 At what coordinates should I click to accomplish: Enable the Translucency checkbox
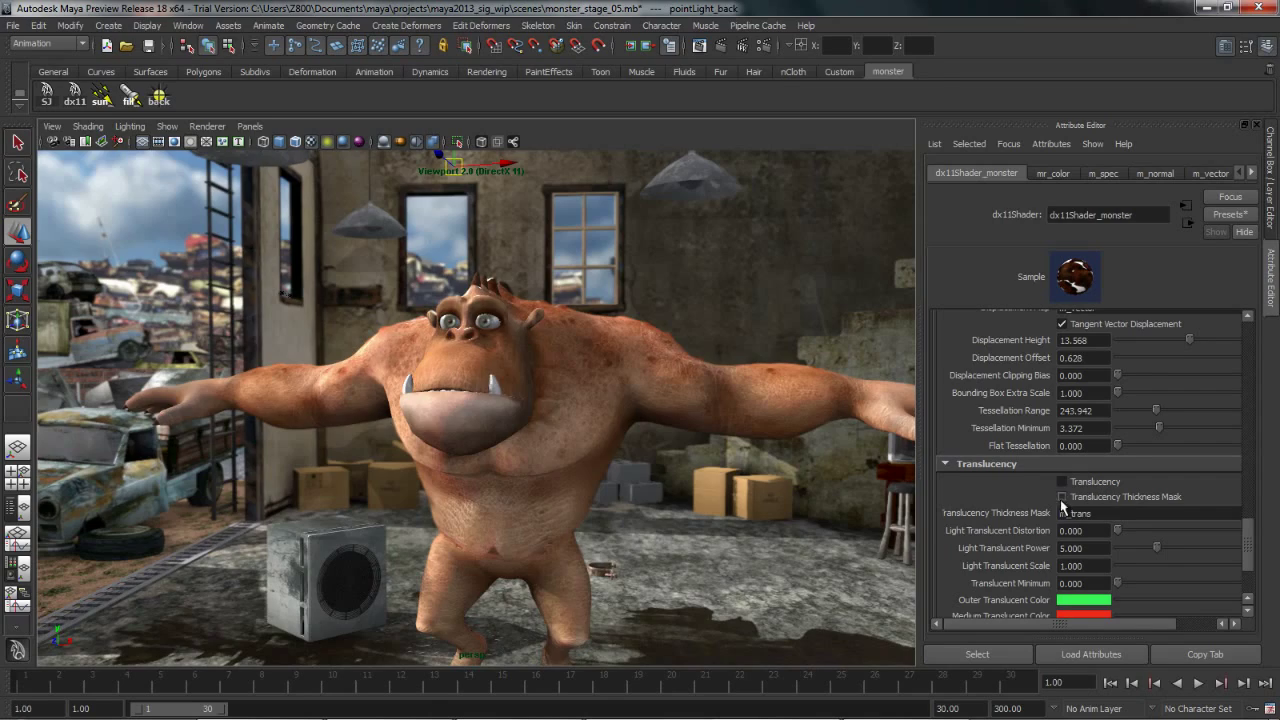(x=1062, y=481)
